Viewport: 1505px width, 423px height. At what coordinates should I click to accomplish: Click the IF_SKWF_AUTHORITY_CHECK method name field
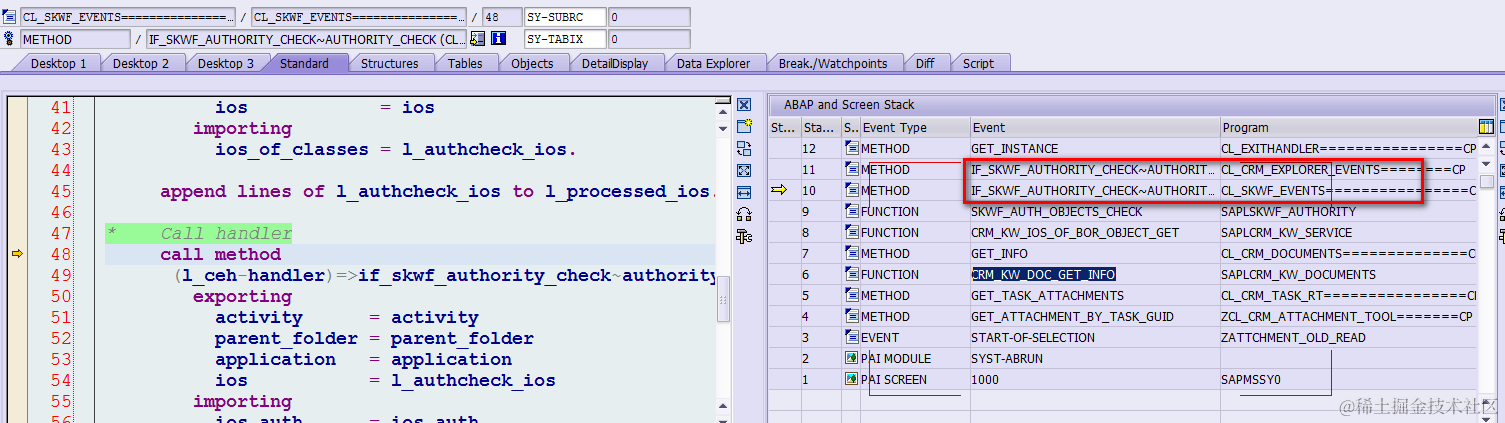click(306, 39)
